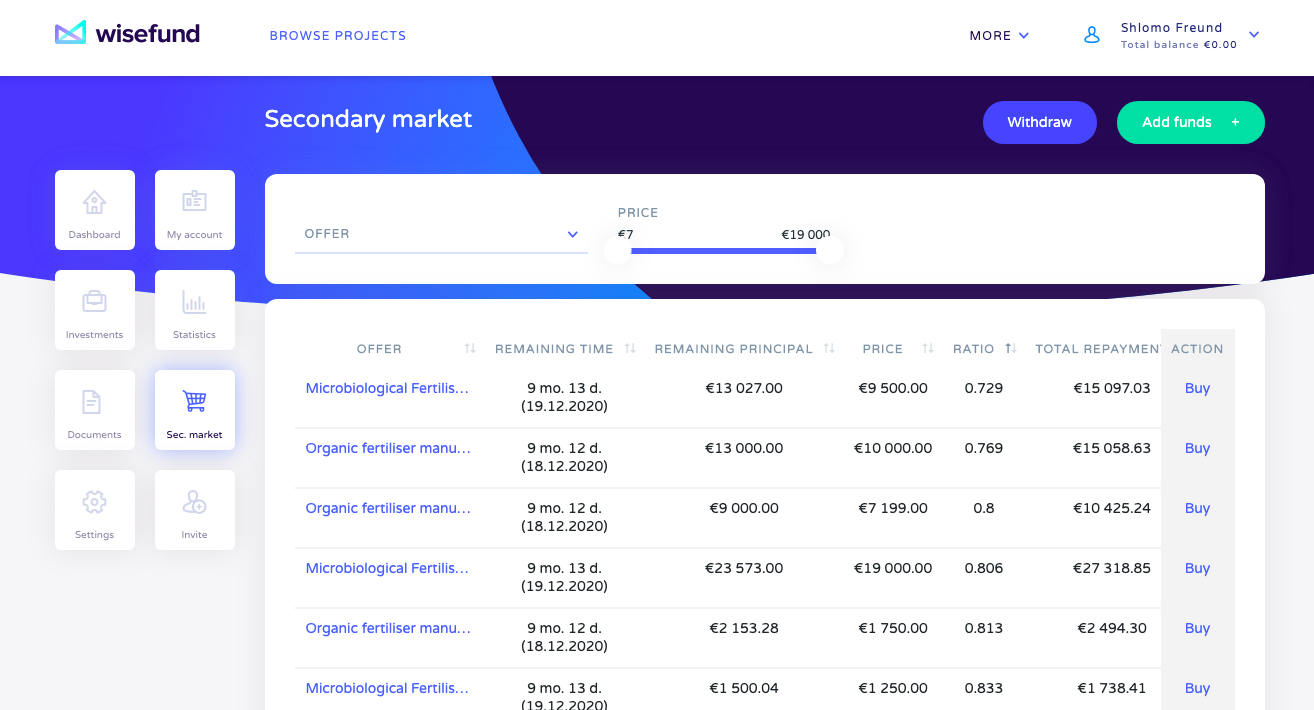Open the My account tile

pos(195,210)
